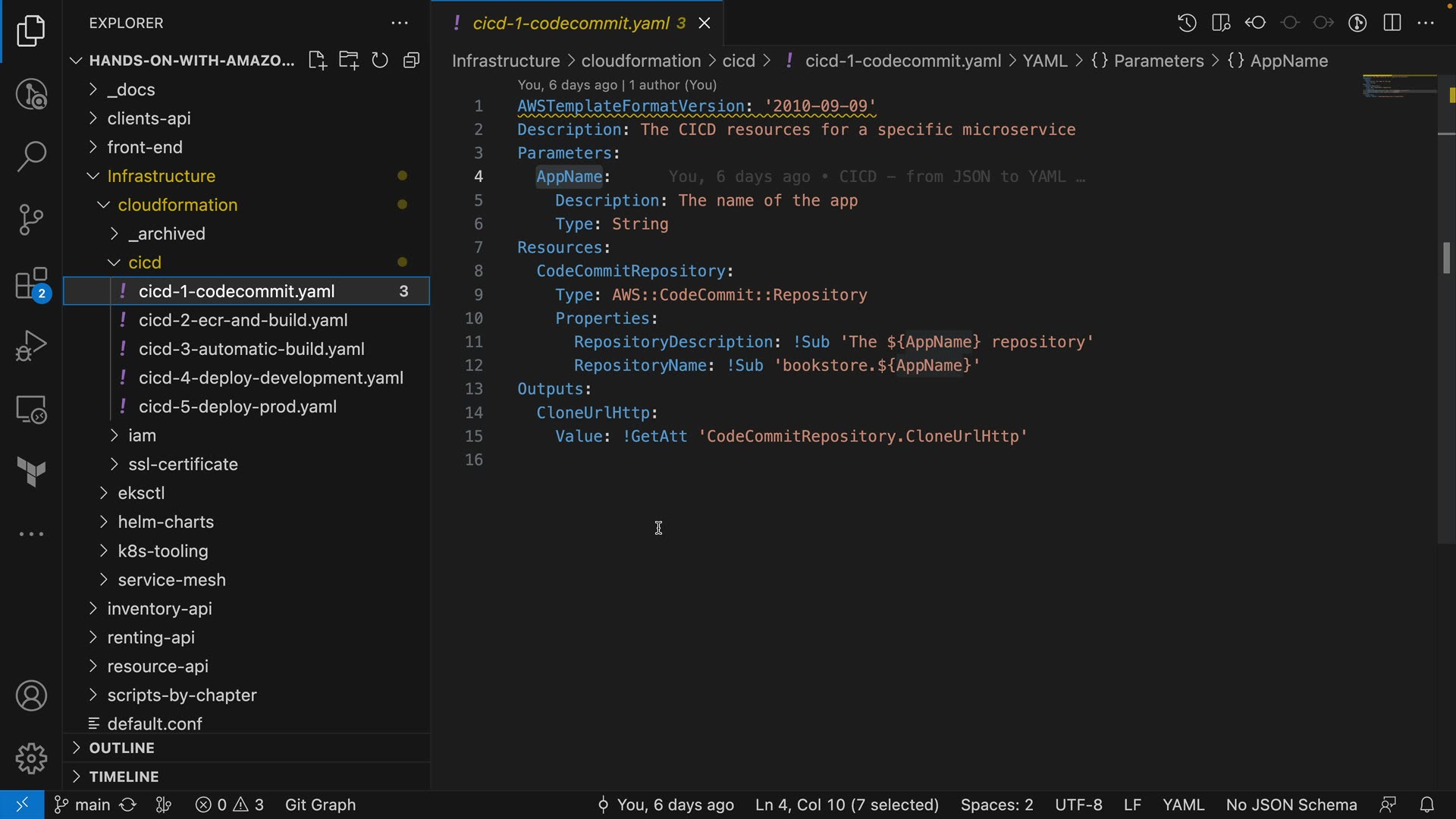1456x819 pixels.
Task: Refresh the Explorer file tree
Action: (380, 61)
